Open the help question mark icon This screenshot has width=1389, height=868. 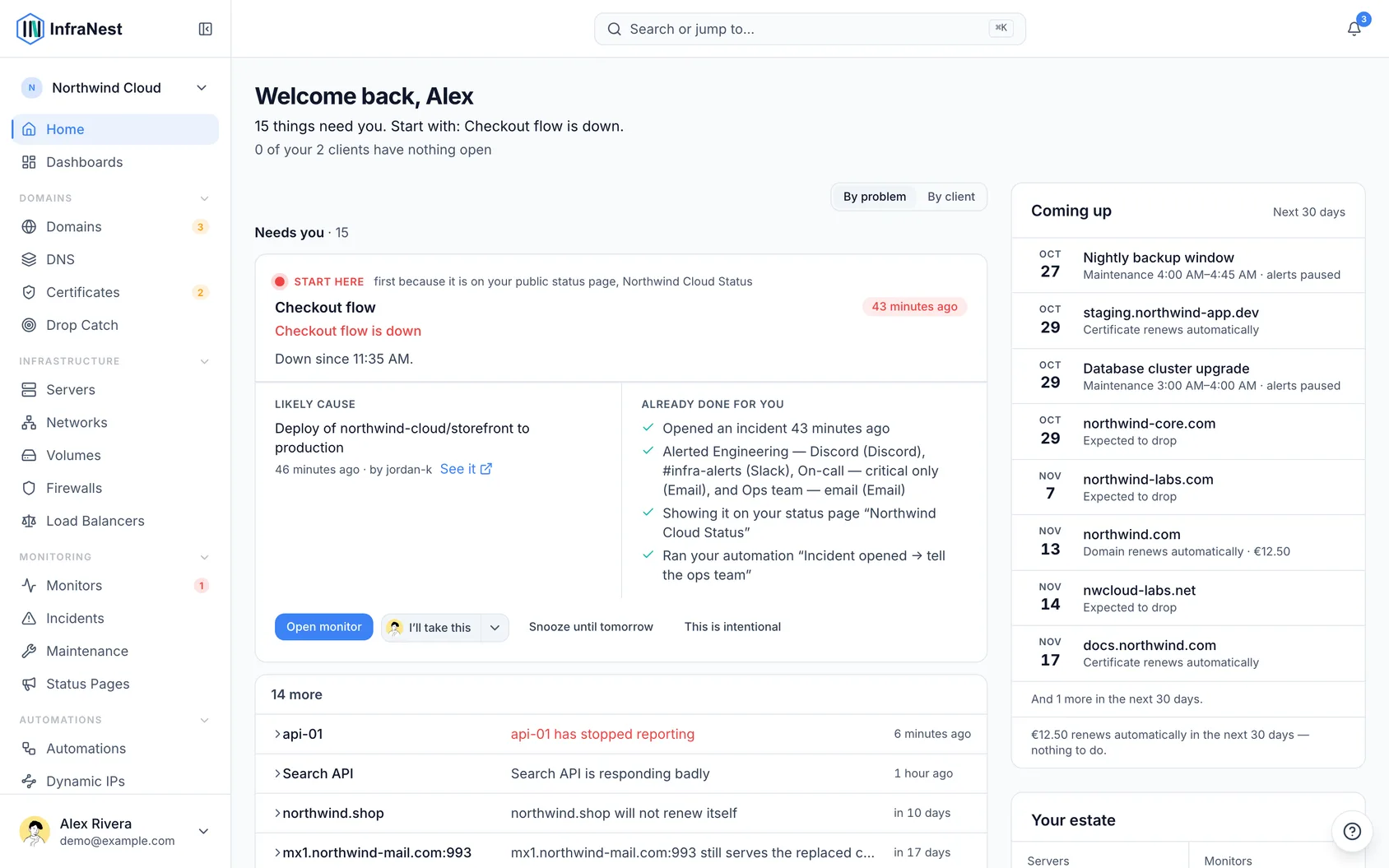coord(1351,831)
